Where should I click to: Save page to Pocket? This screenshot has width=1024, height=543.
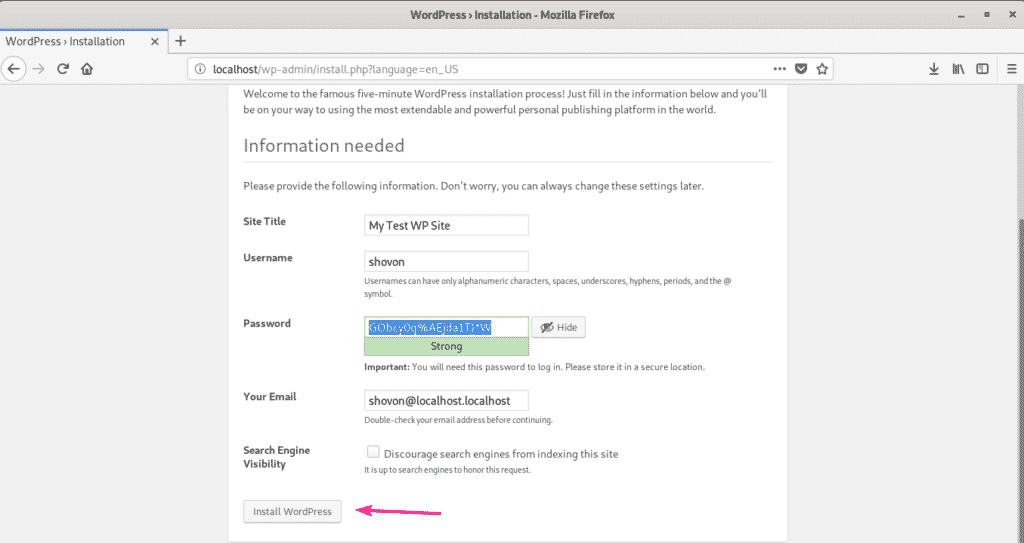pos(800,69)
